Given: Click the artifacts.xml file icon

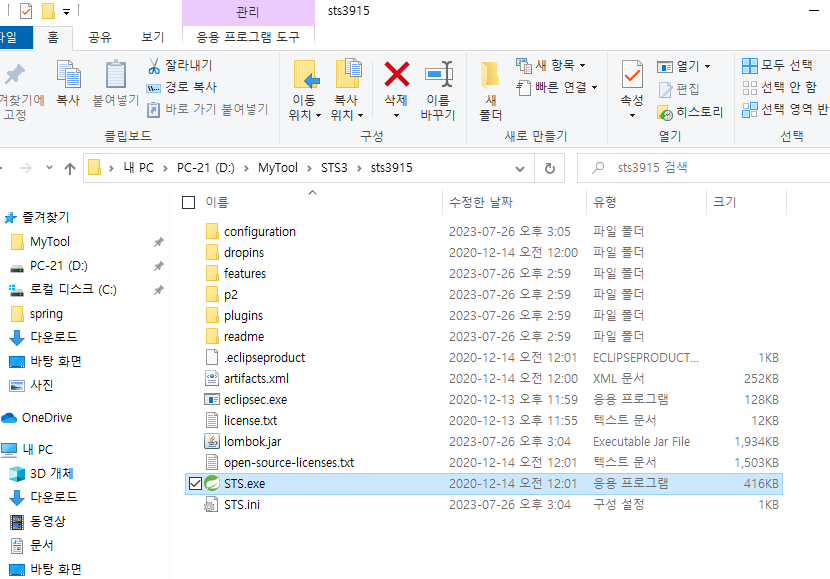Looking at the screenshot, I should coord(212,378).
